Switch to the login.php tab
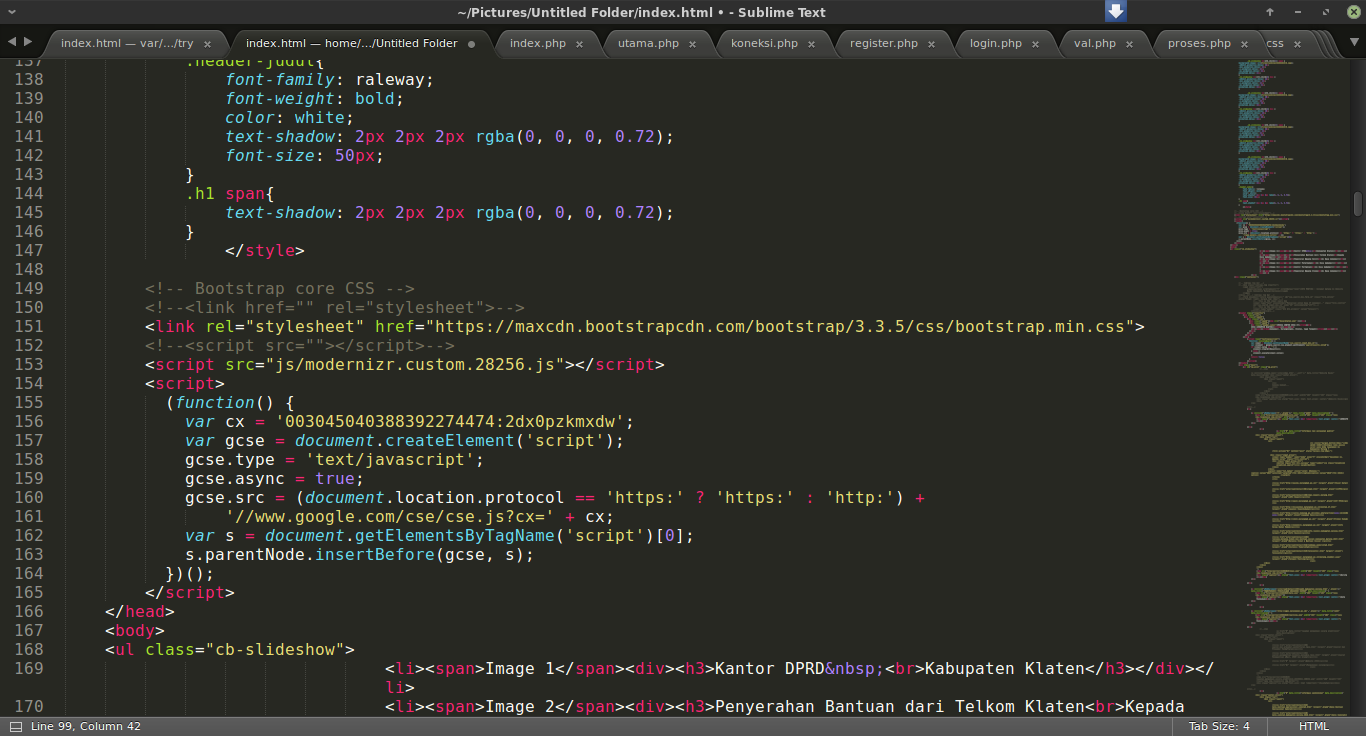 [x=995, y=44]
